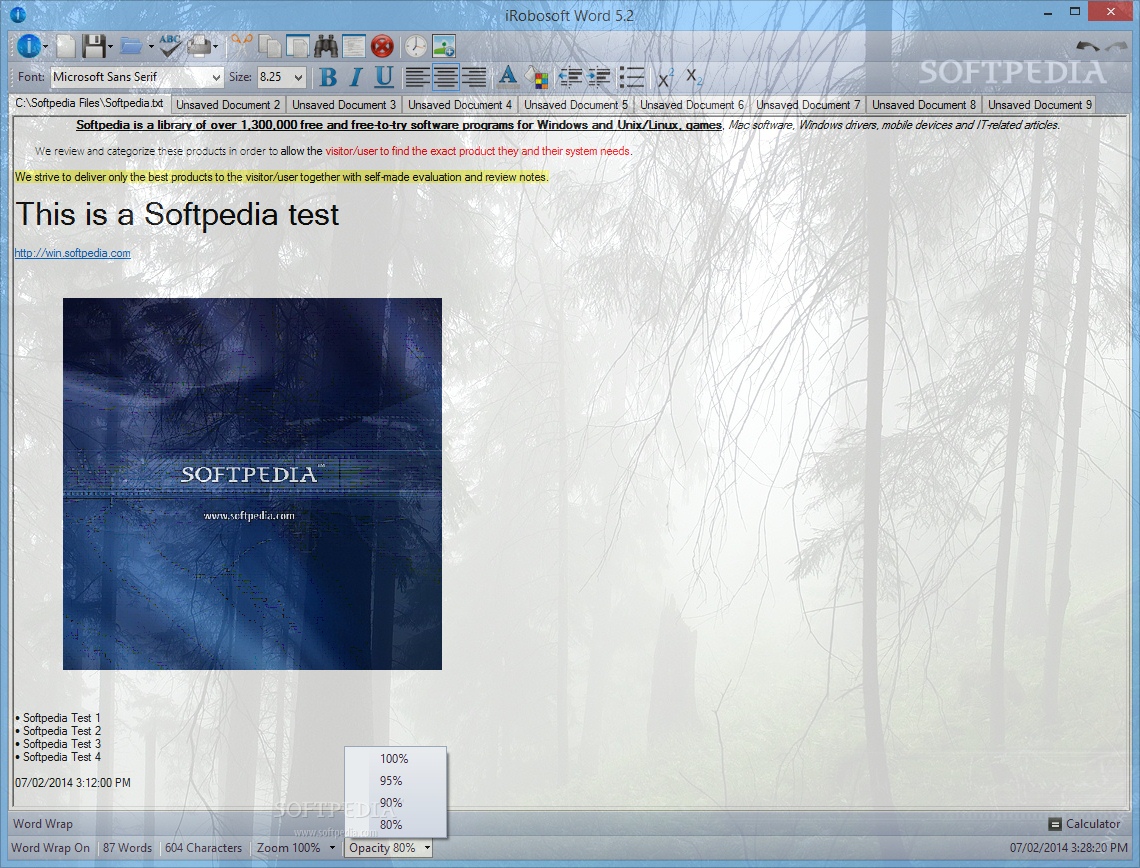Toggle the bullet list

(x=632, y=76)
